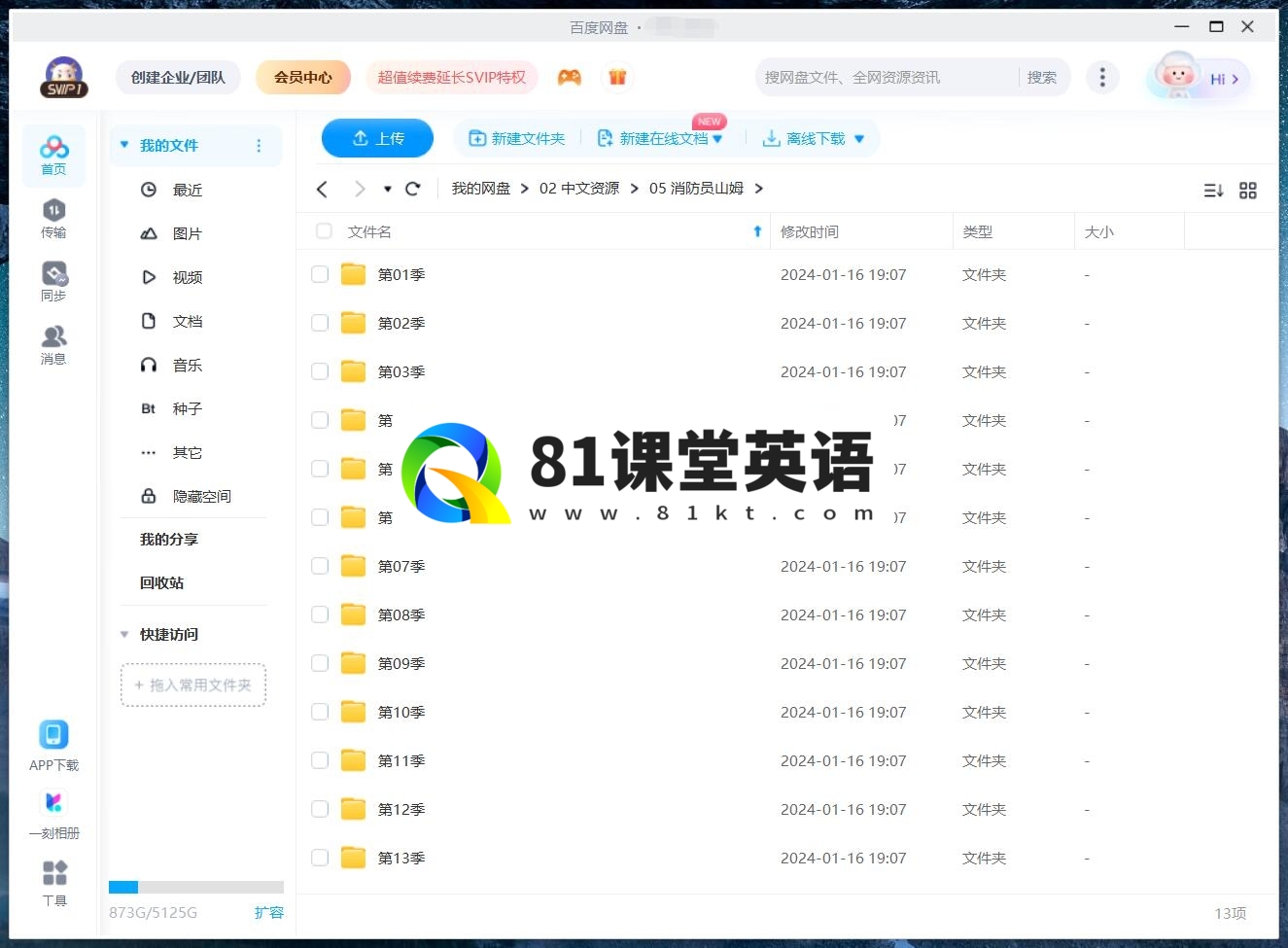This screenshot has width=1288, height=948.
Task: Open 回收站 recycle bin
Action: point(161,582)
